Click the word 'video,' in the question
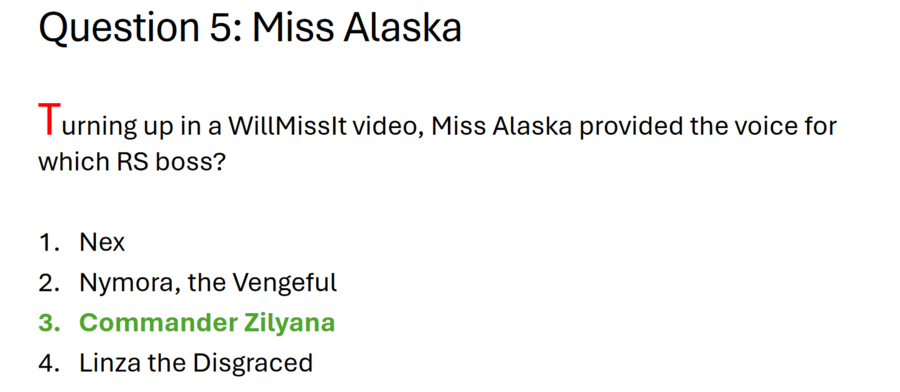The image size is (900, 392). 388,126
